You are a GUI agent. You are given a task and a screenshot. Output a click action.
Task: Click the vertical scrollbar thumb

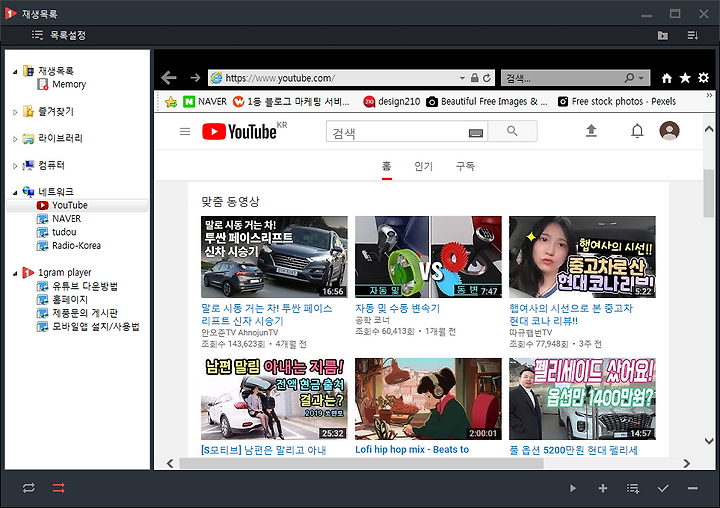(709, 193)
